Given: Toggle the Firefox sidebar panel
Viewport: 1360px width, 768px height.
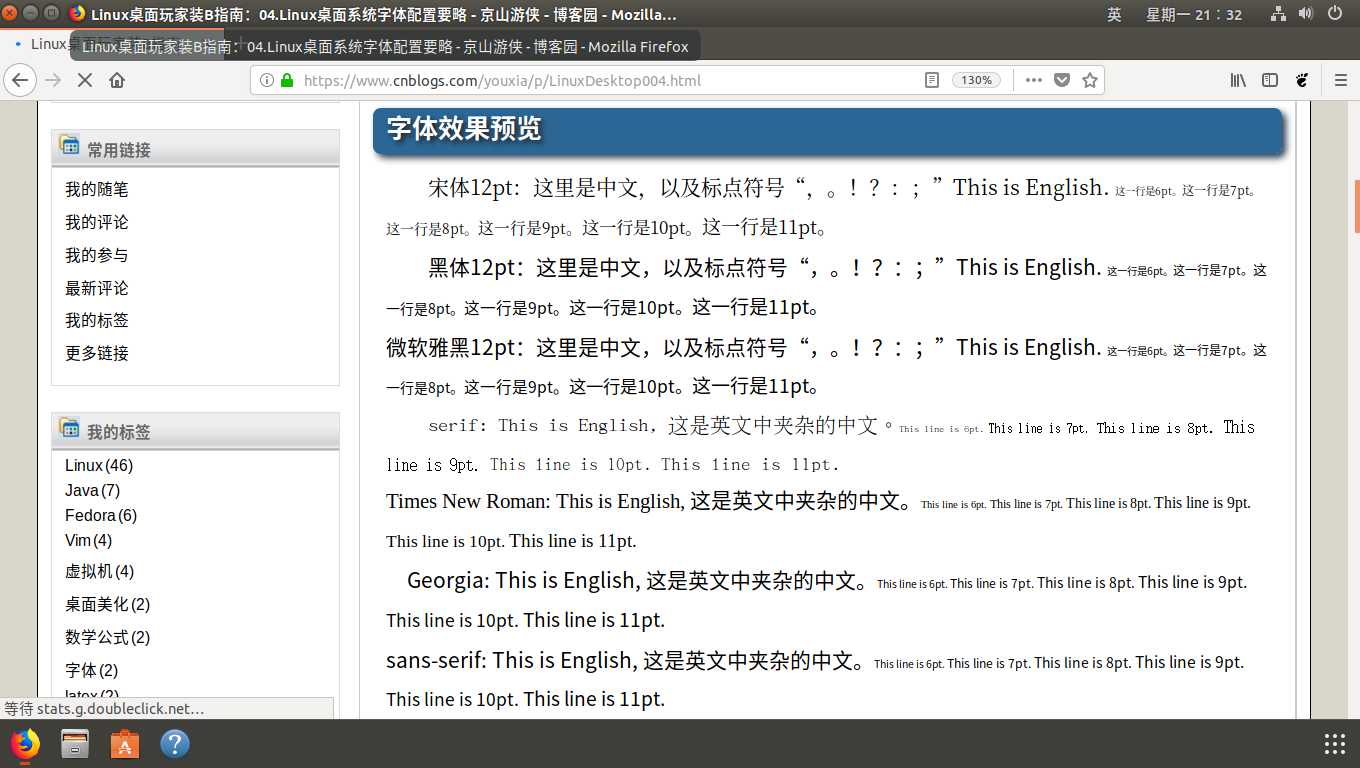Looking at the screenshot, I should click(1270, 80).
